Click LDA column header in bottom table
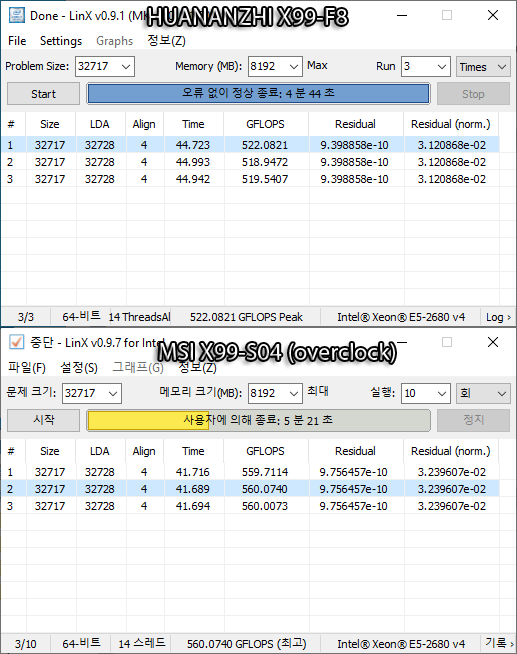The height and width of the screenshot is (654, 517). tap(100, 451)
